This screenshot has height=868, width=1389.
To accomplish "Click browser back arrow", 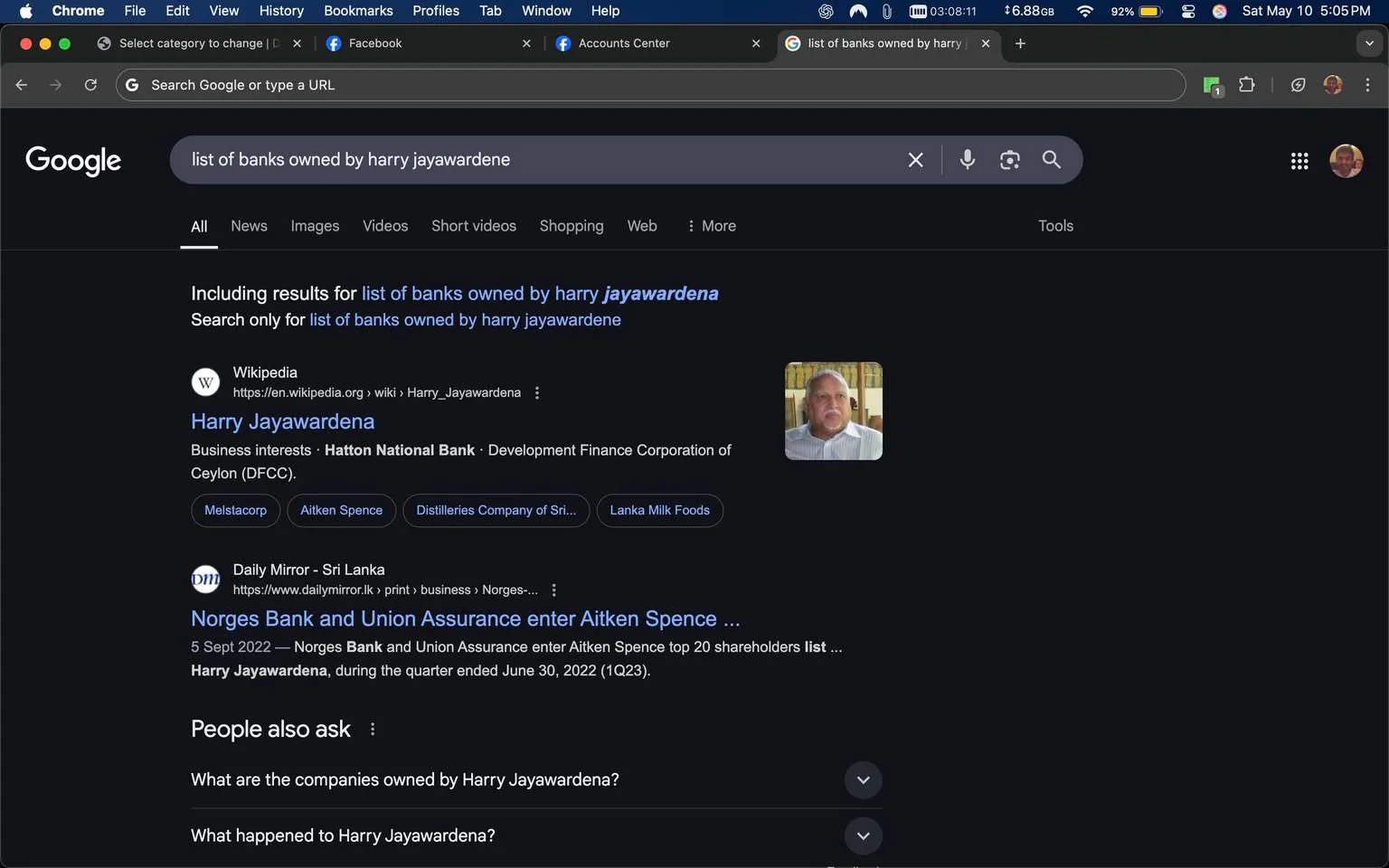I will pos(22,85).
